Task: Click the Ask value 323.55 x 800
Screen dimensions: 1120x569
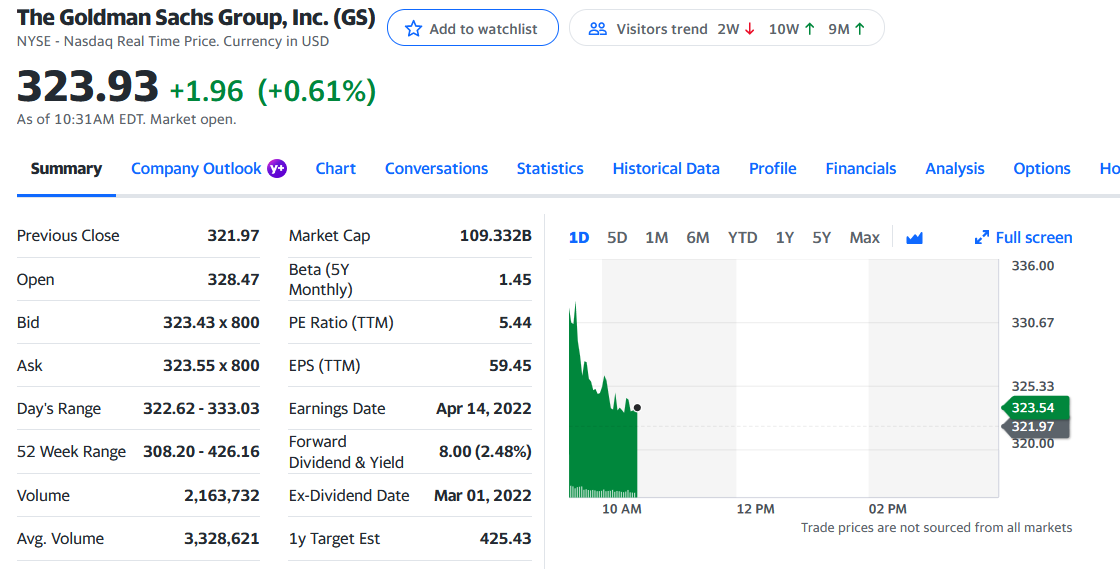Action: click(x=211, y=366)
